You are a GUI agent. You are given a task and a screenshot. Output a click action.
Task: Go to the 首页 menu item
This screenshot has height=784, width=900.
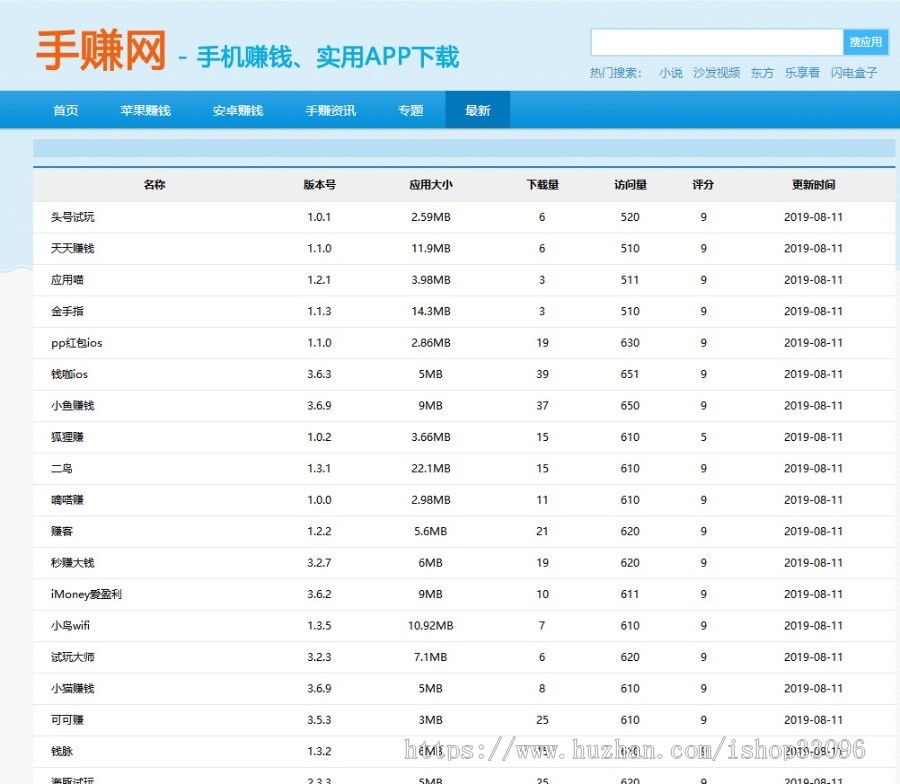[65, 111]
